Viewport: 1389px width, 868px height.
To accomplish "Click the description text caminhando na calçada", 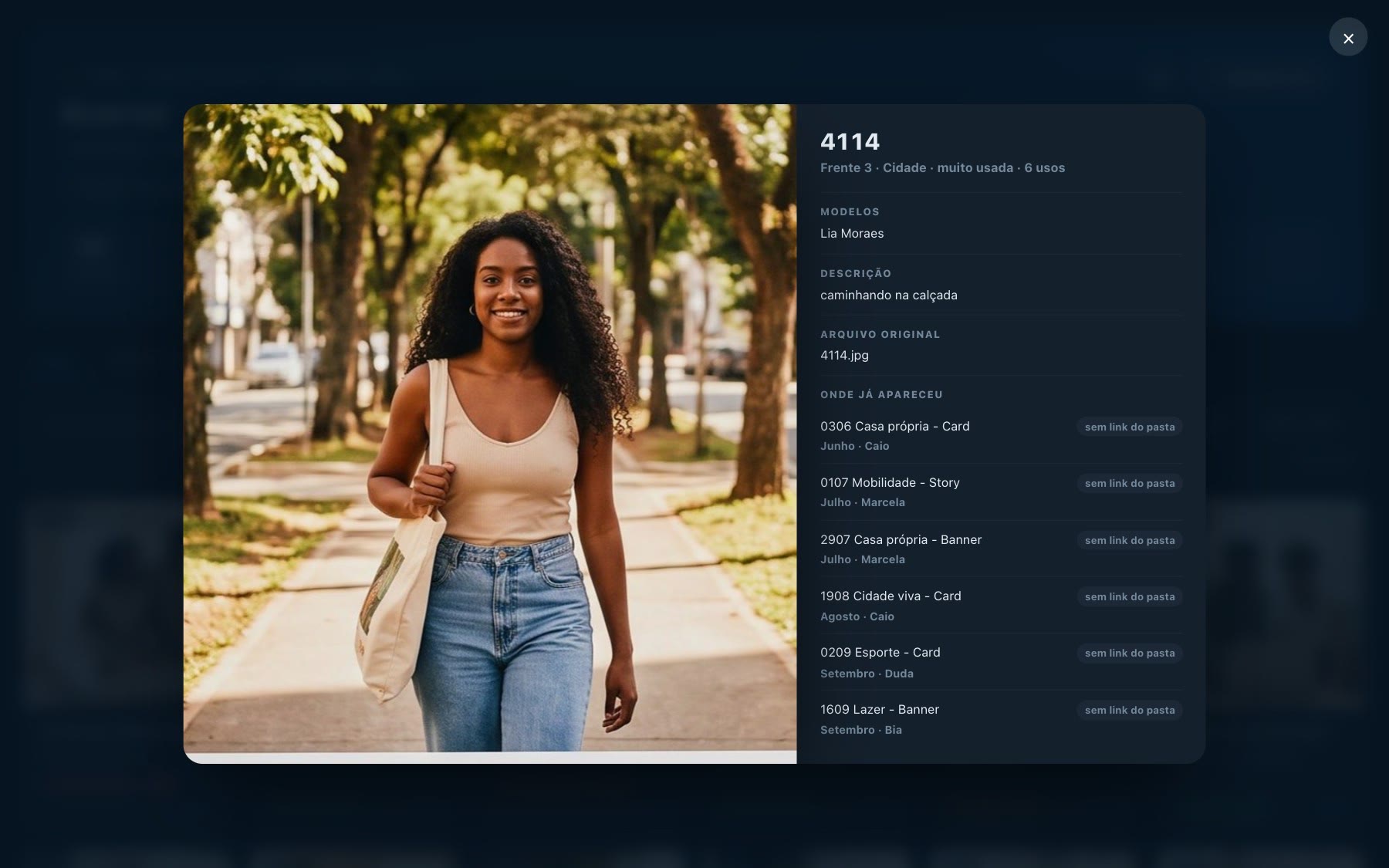I will (888, 295).
